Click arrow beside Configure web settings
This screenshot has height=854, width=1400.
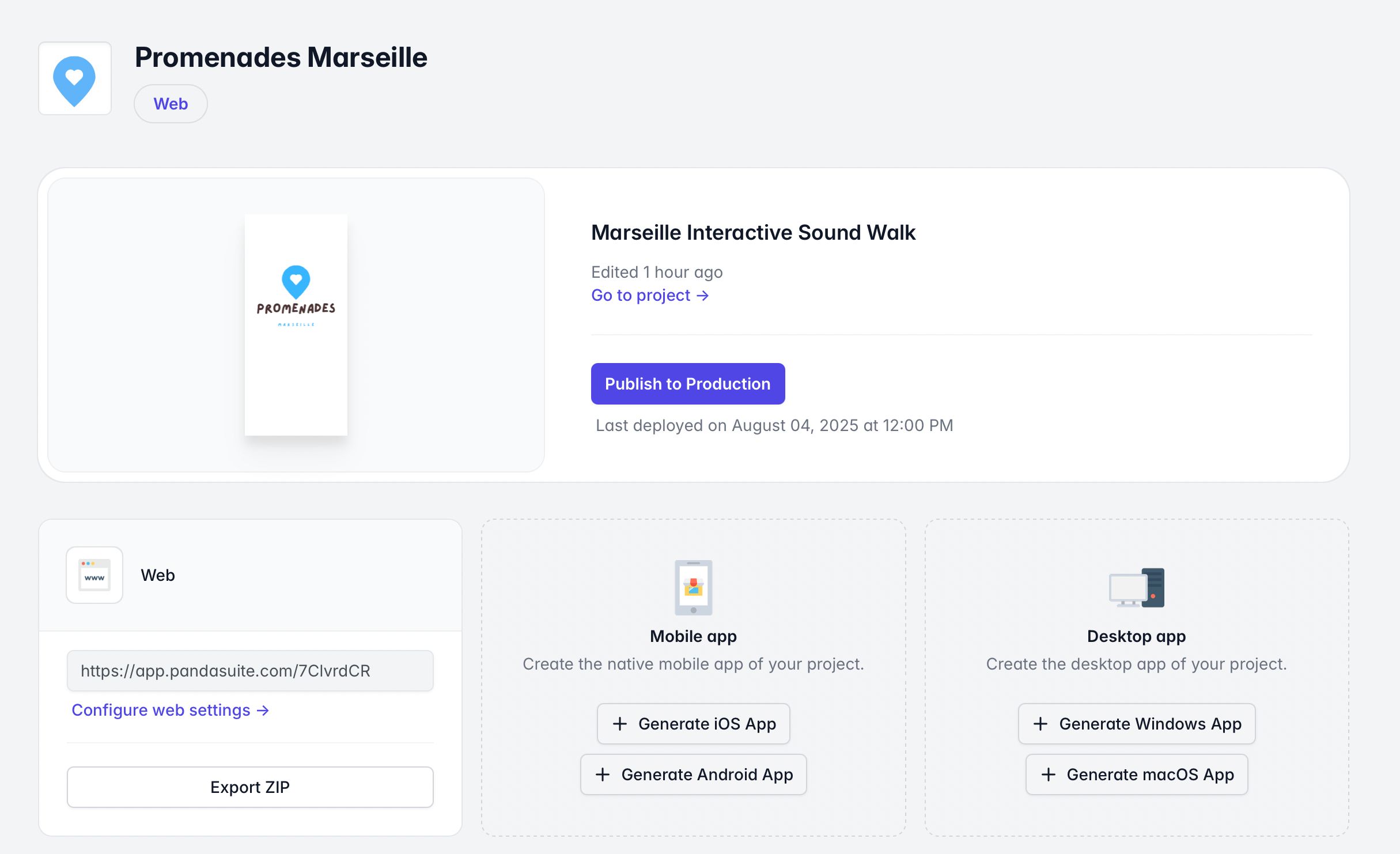[263, 711]
